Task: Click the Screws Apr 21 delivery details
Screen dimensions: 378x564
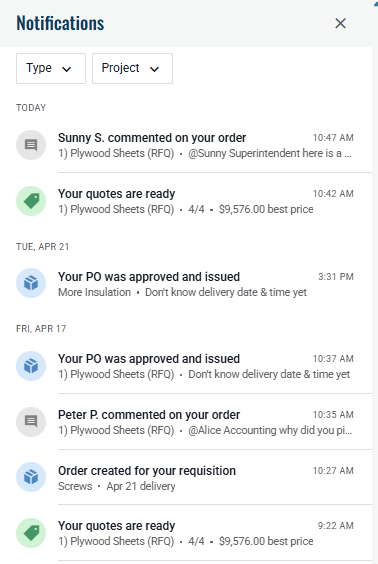Action: [x=117, y=486]
